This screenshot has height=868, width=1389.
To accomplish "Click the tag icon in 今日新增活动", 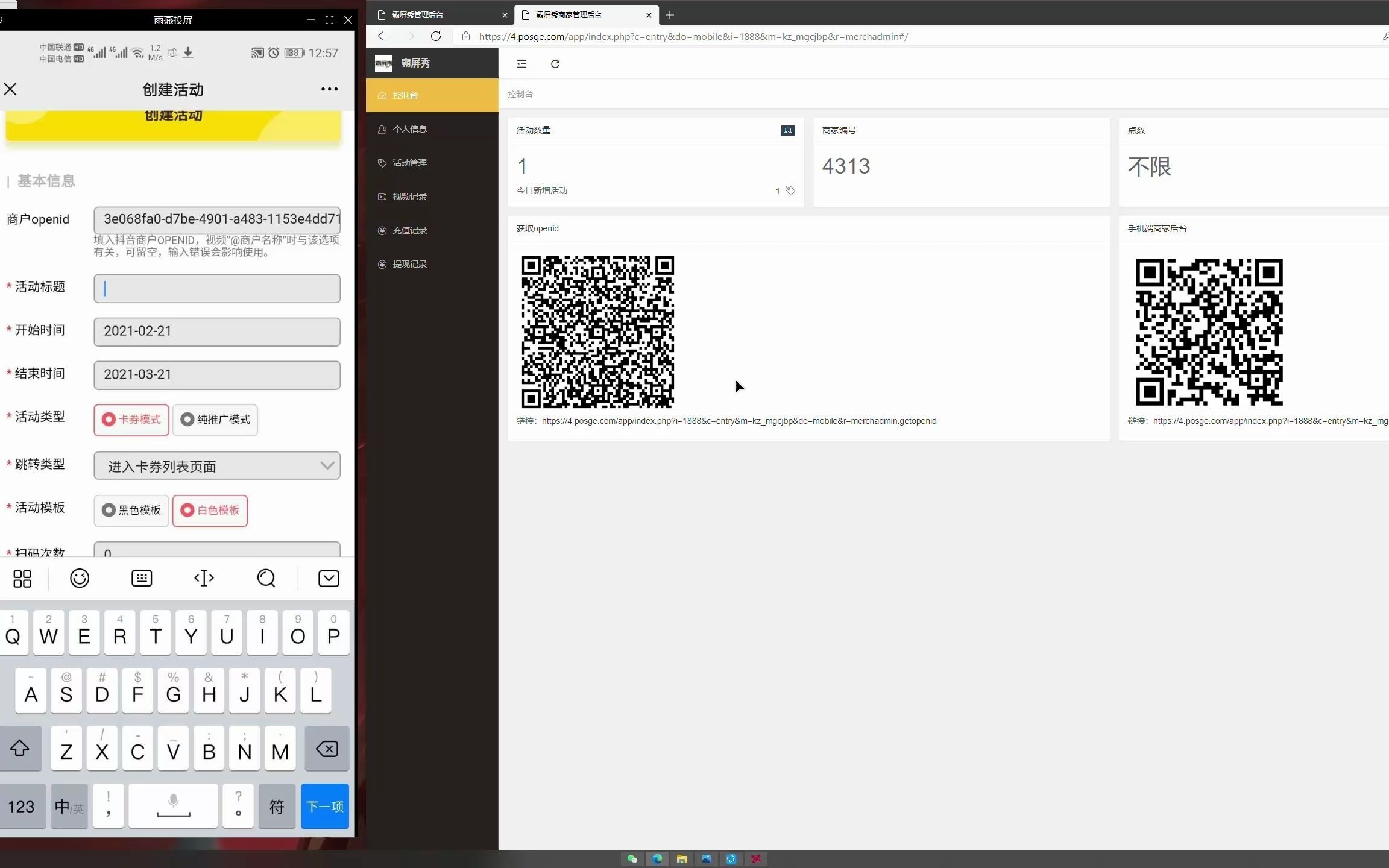I will (790, 190).
